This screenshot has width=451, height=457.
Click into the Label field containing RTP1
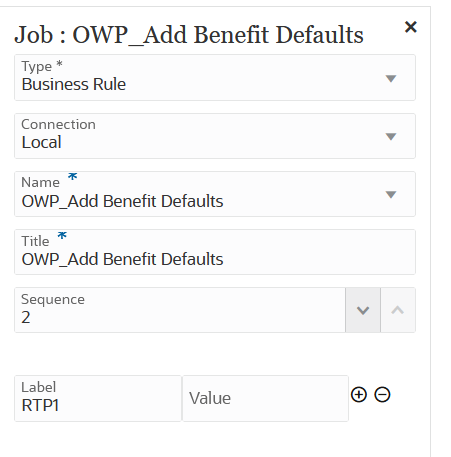pos(98,398)
